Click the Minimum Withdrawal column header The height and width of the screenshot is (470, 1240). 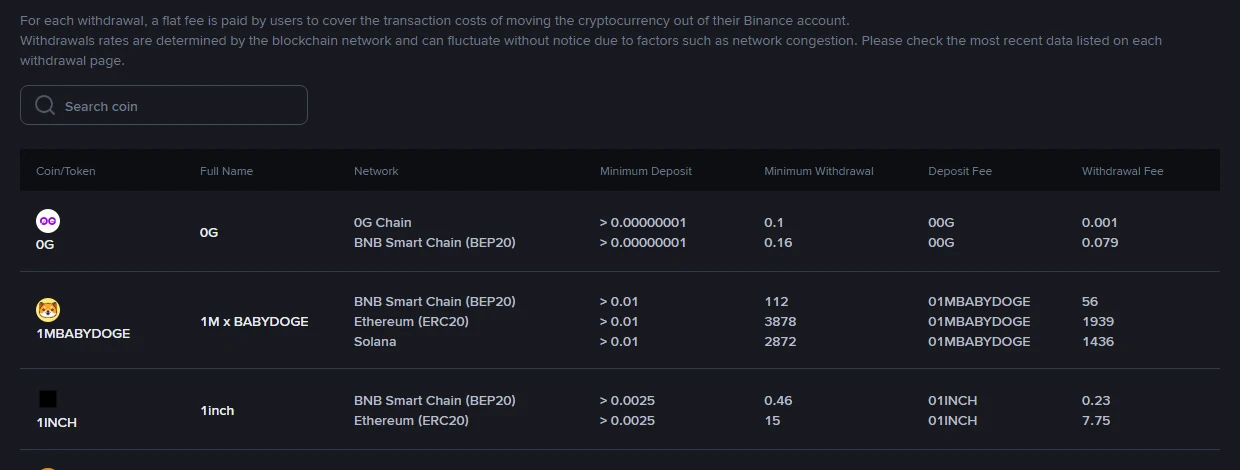[819, 171]
